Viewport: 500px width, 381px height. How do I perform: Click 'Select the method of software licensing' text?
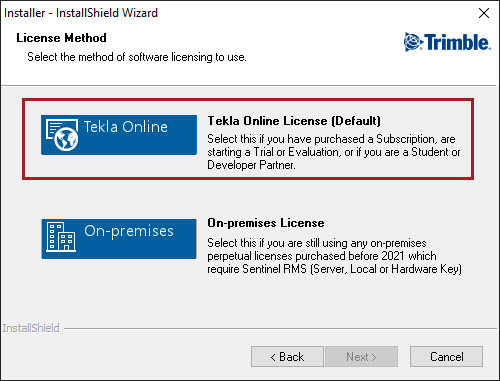click(137, 57)
